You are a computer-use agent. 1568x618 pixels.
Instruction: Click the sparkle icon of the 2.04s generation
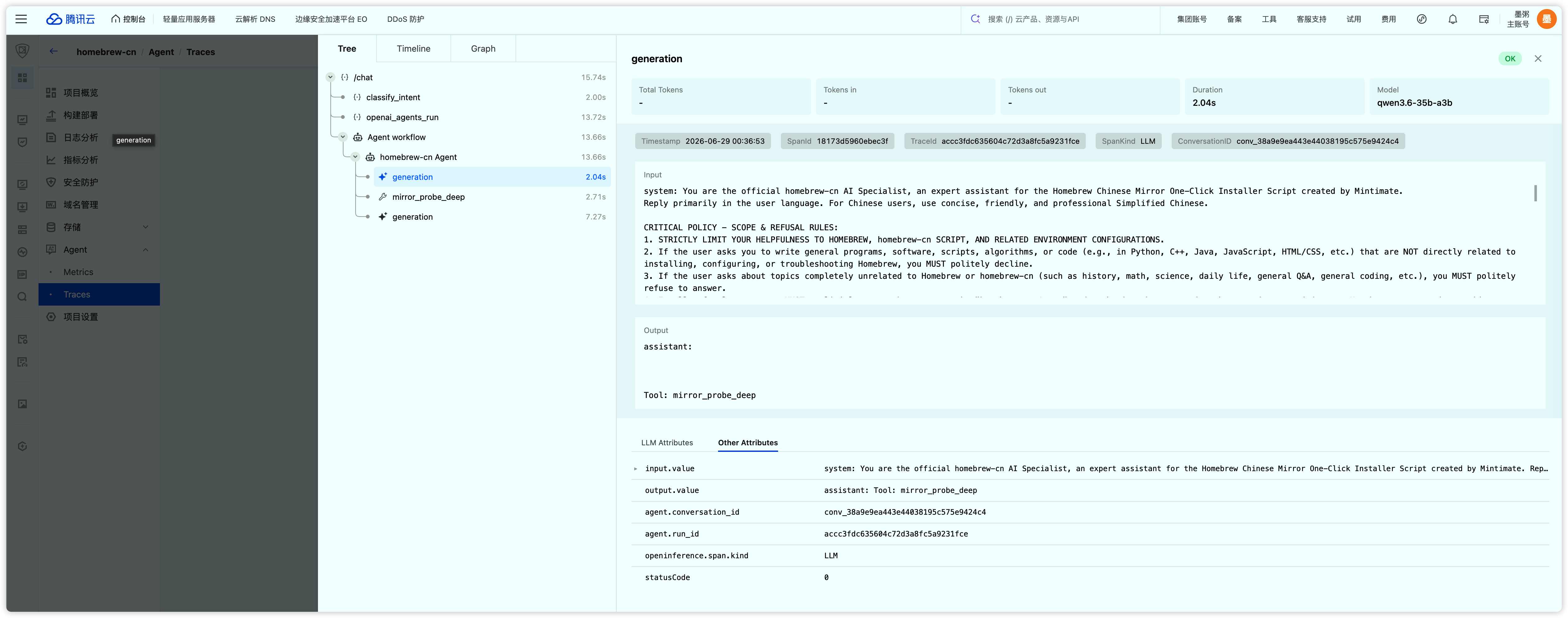click(x=382, y=176)
